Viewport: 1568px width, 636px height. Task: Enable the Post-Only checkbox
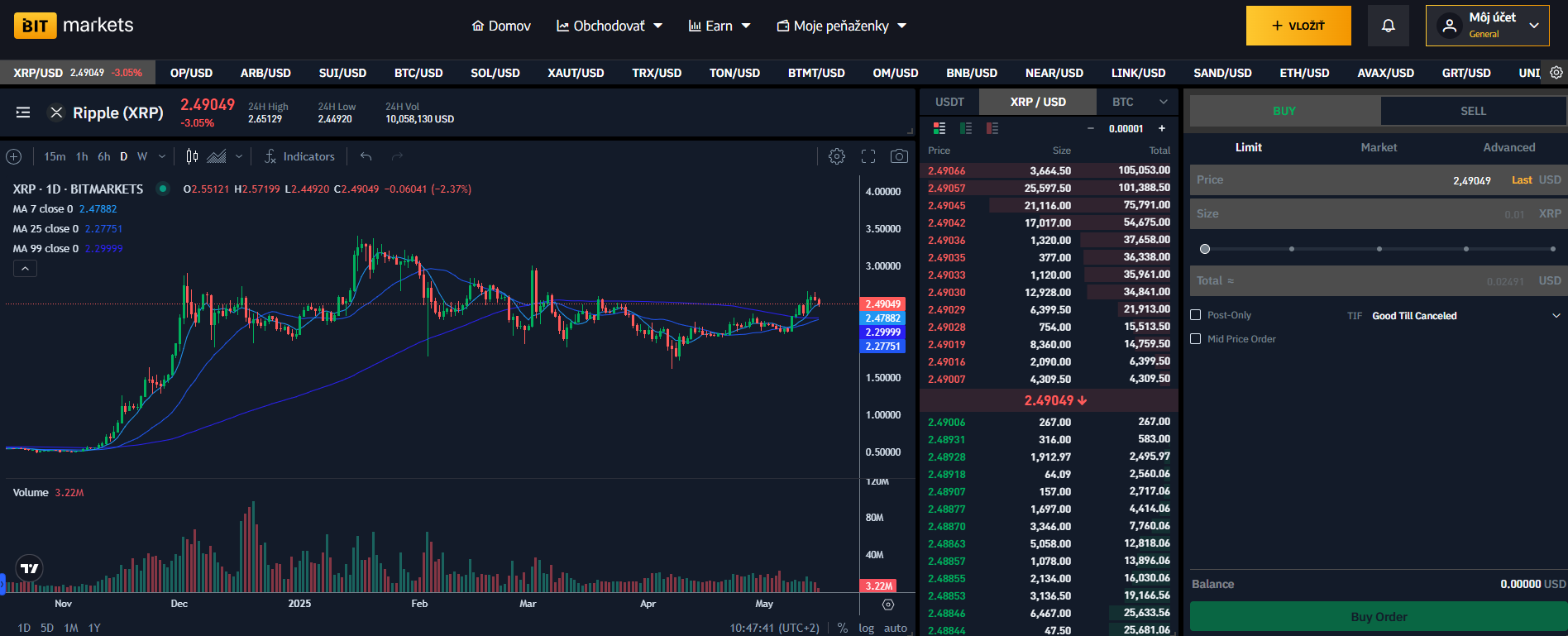tap(1195, 315)
